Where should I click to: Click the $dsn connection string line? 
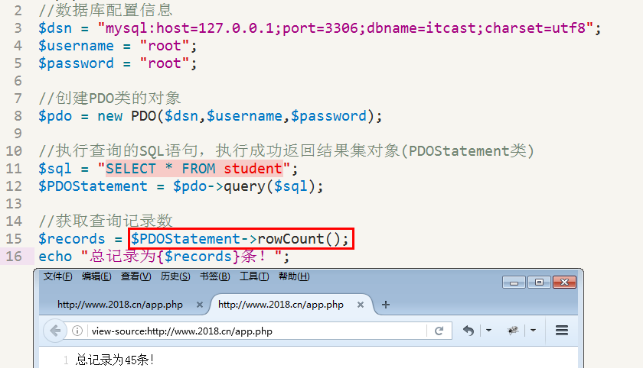click(x=319, y=28)
